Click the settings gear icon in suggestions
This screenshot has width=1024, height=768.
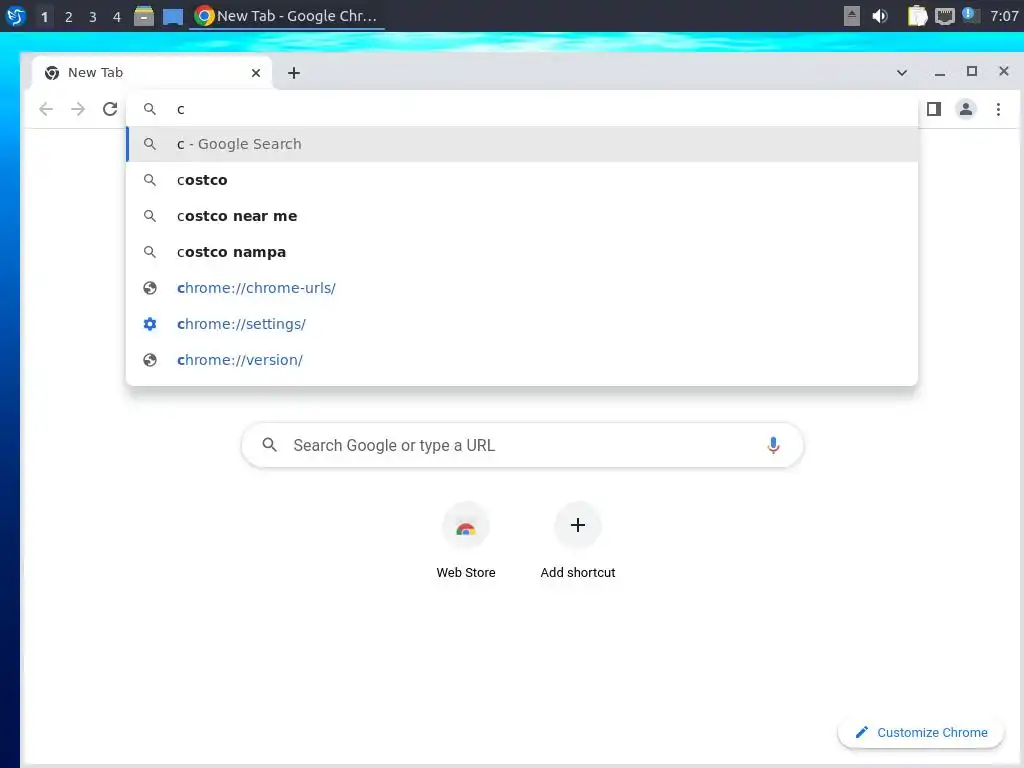pyautogui.click(x=150, y=324)
